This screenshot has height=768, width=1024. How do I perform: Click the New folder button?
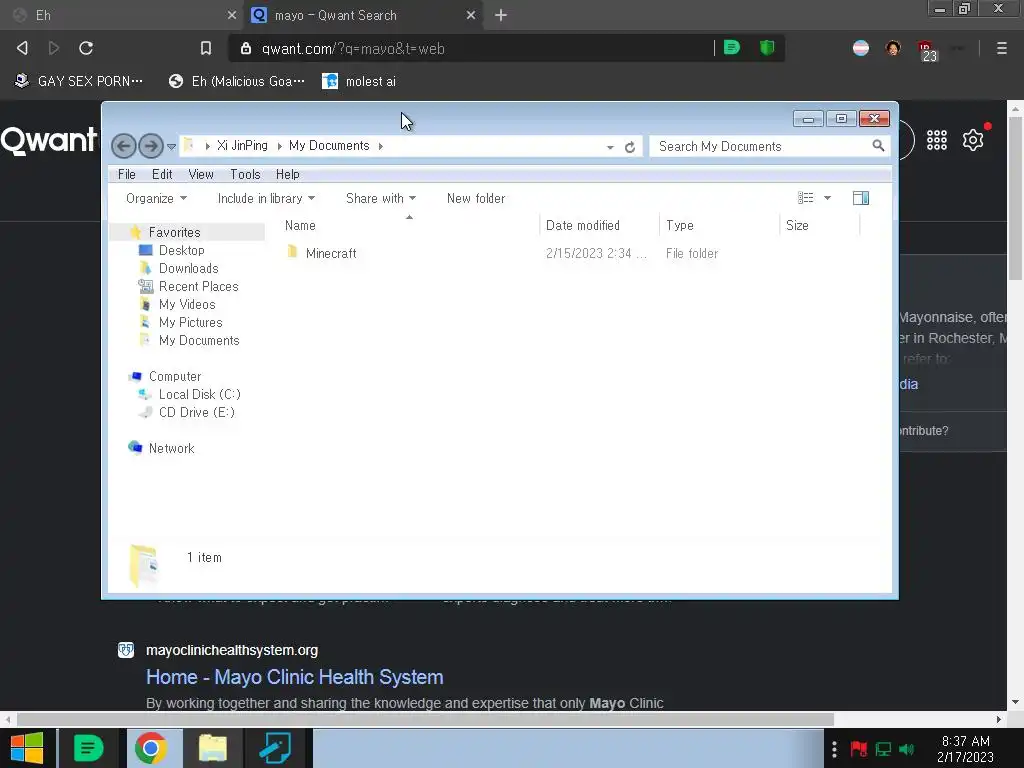pyautogui.click(x=476, y=199)
